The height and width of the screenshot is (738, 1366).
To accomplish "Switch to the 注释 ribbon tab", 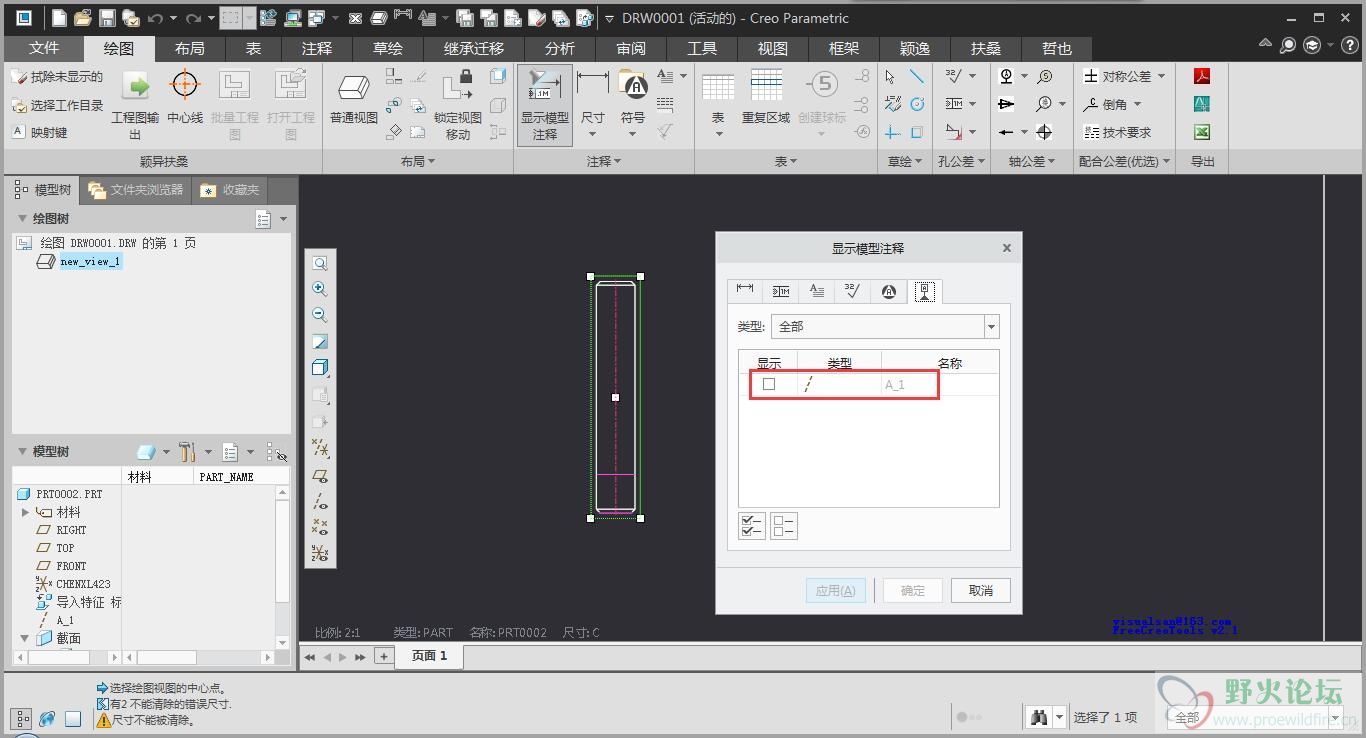I will pos(317,48).
